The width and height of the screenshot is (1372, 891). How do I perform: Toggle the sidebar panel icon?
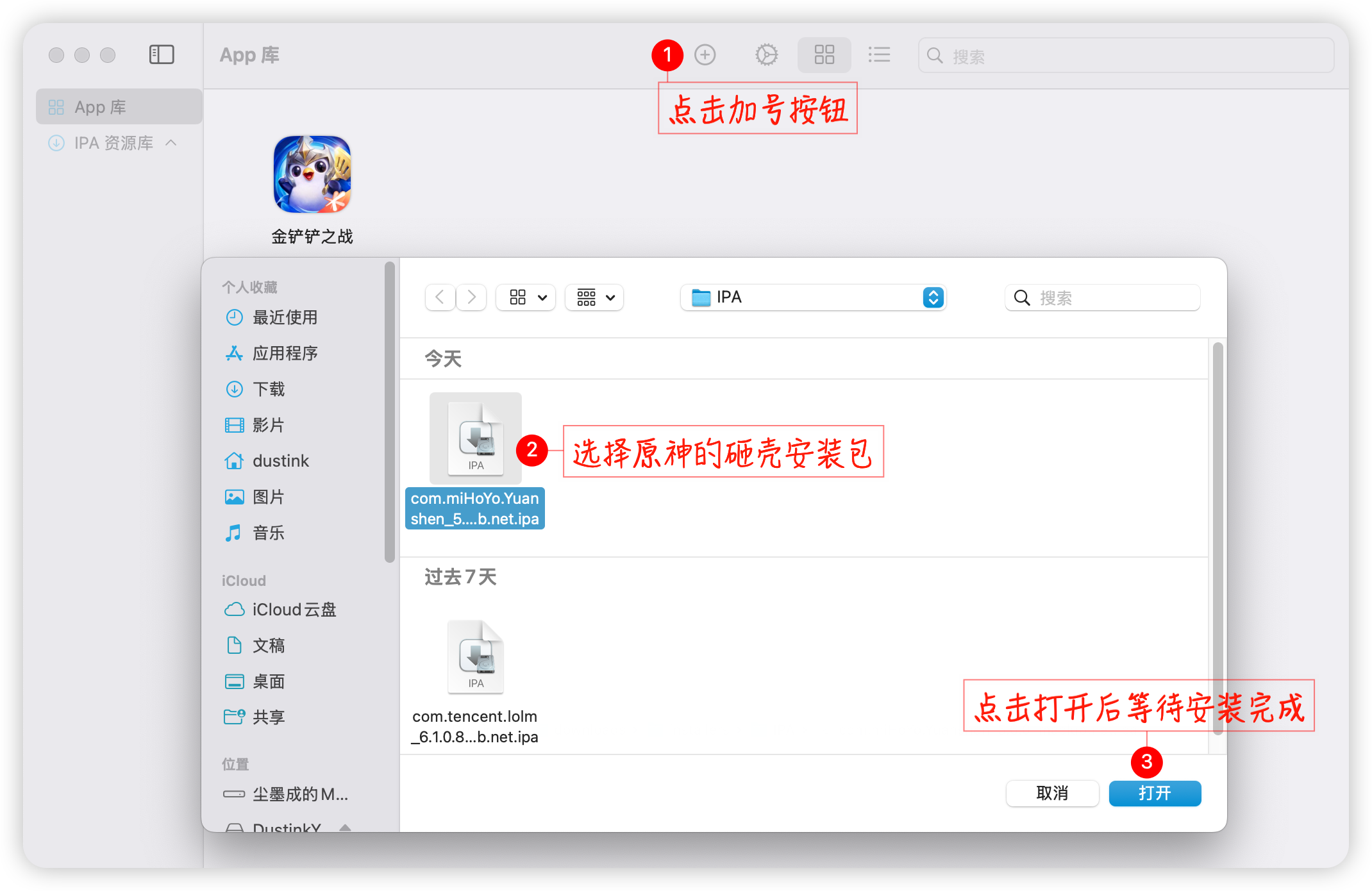(x=162, y=55)
